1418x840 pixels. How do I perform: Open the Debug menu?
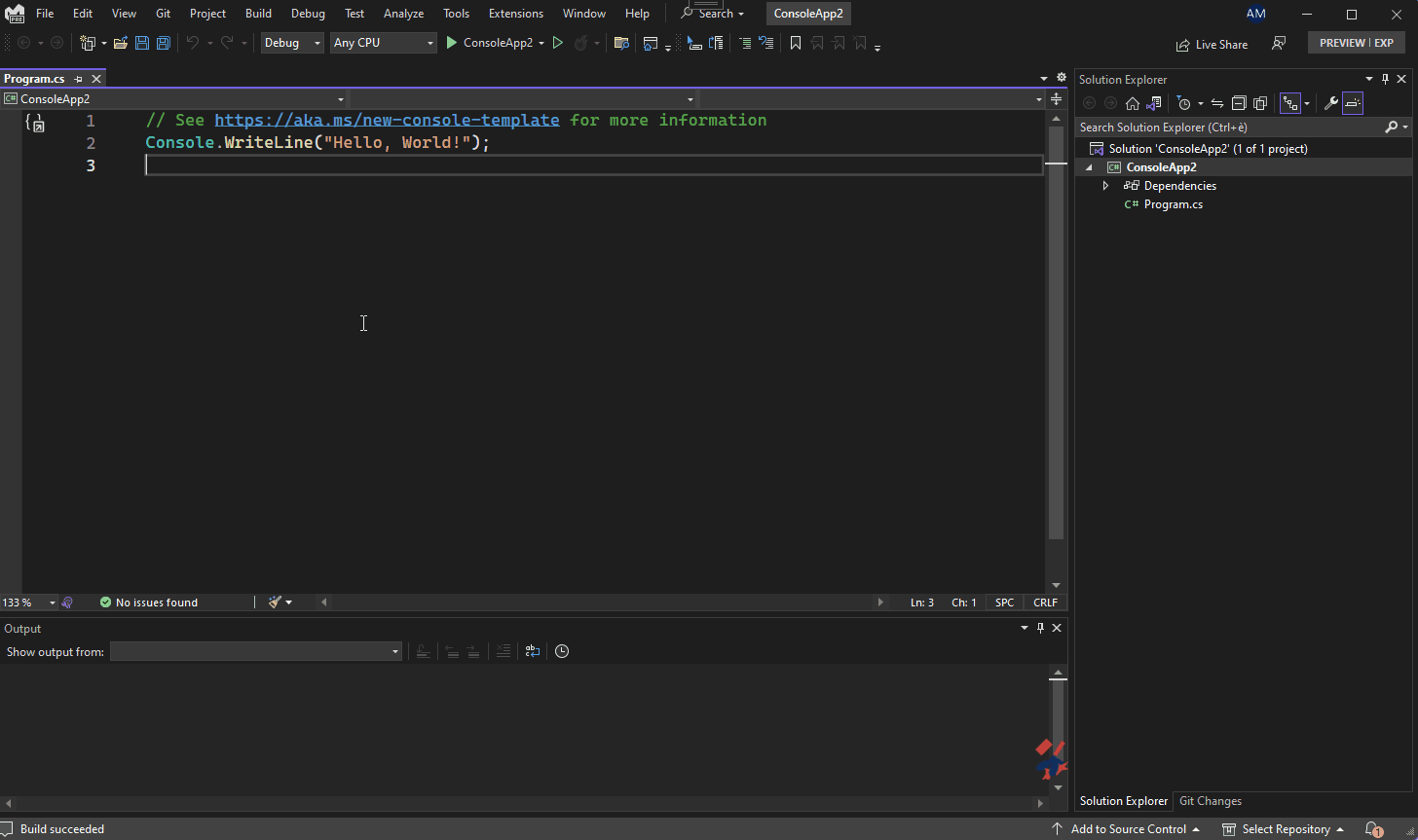click(x=308, y=13)
